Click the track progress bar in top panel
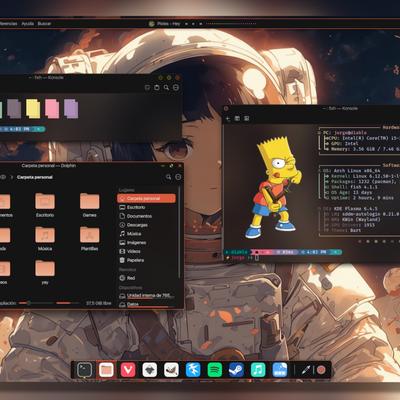 click(x=231, y=24)
